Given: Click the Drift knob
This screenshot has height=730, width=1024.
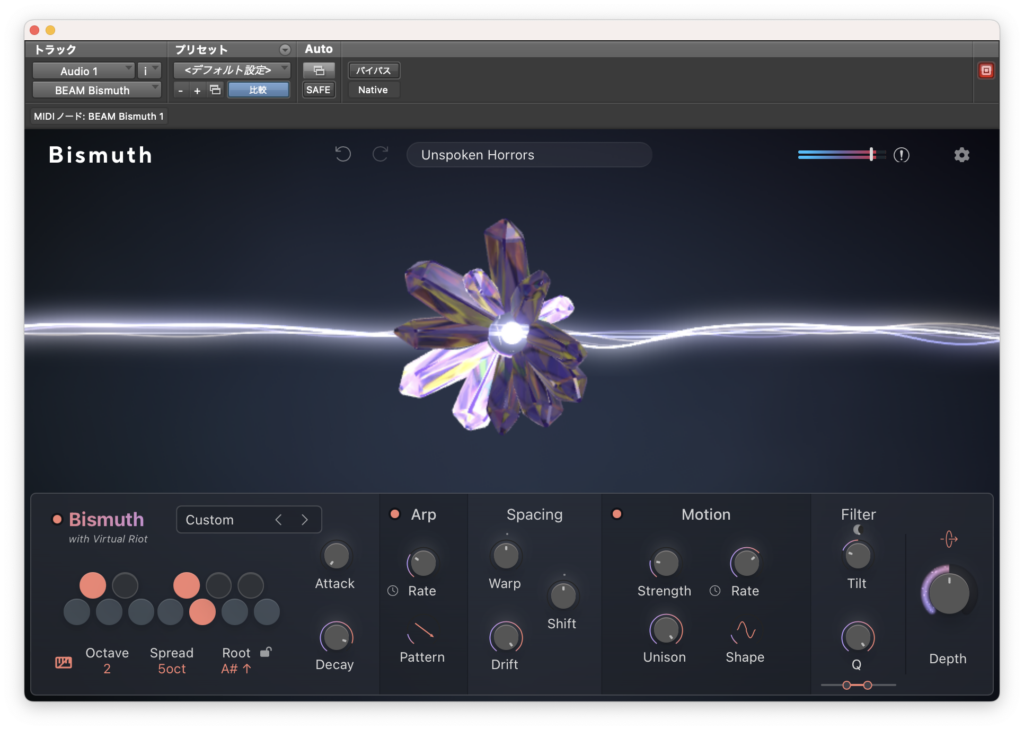Looking at the screenshot, I should 505,637.
